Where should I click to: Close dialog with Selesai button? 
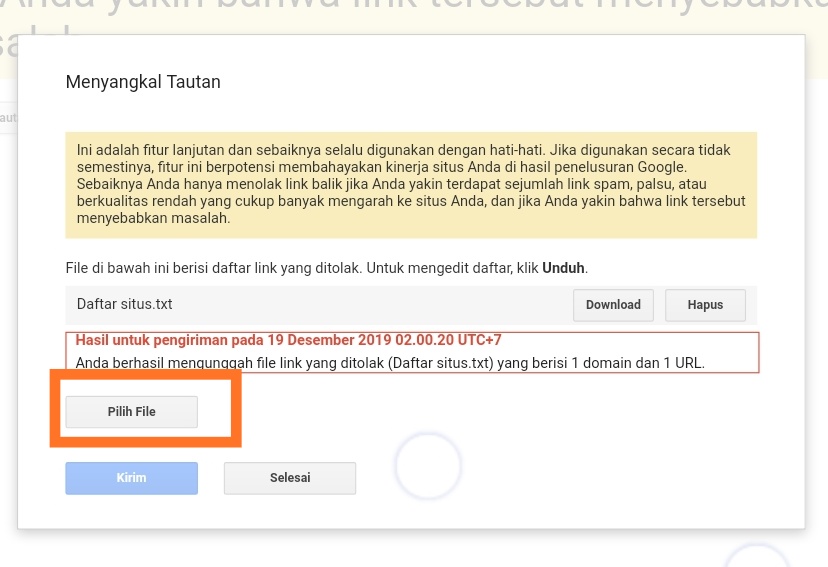coord(290,478)
